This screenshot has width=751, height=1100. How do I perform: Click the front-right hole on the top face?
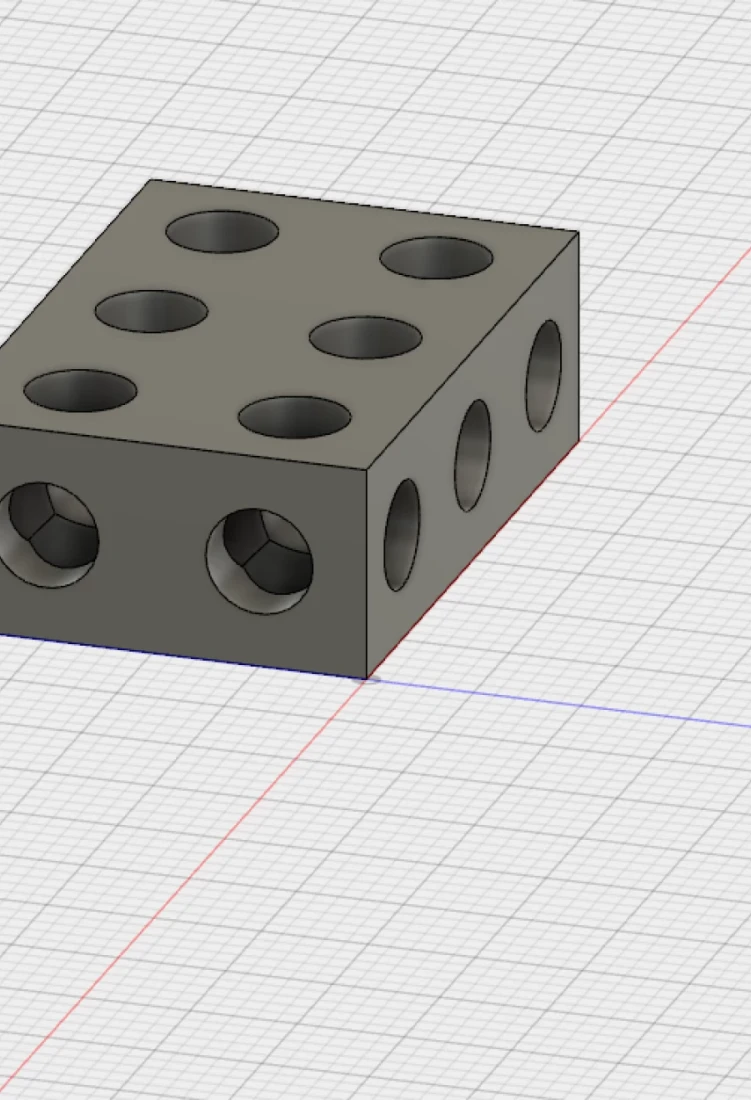[294, 417]
